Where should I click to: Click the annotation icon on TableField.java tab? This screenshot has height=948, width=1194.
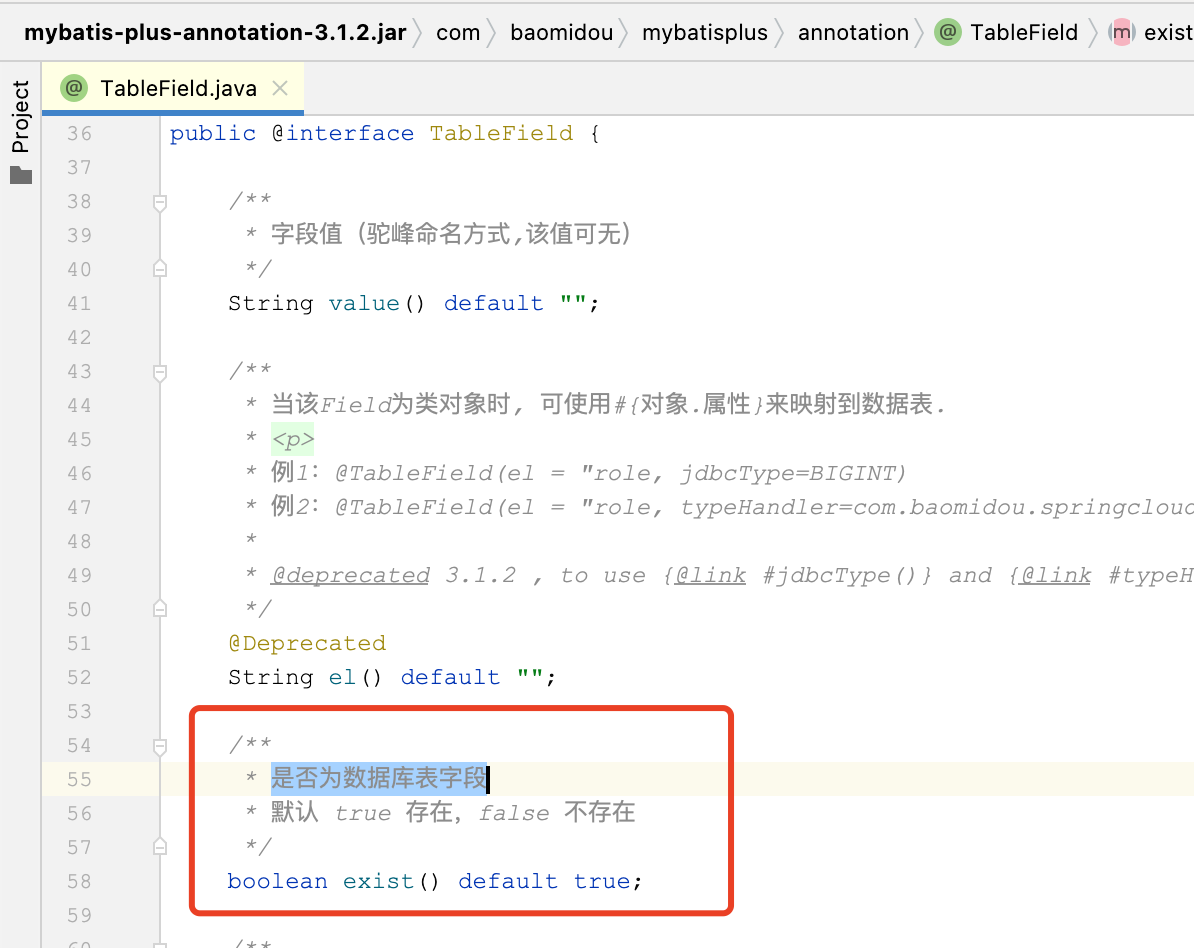coord(72,88)
